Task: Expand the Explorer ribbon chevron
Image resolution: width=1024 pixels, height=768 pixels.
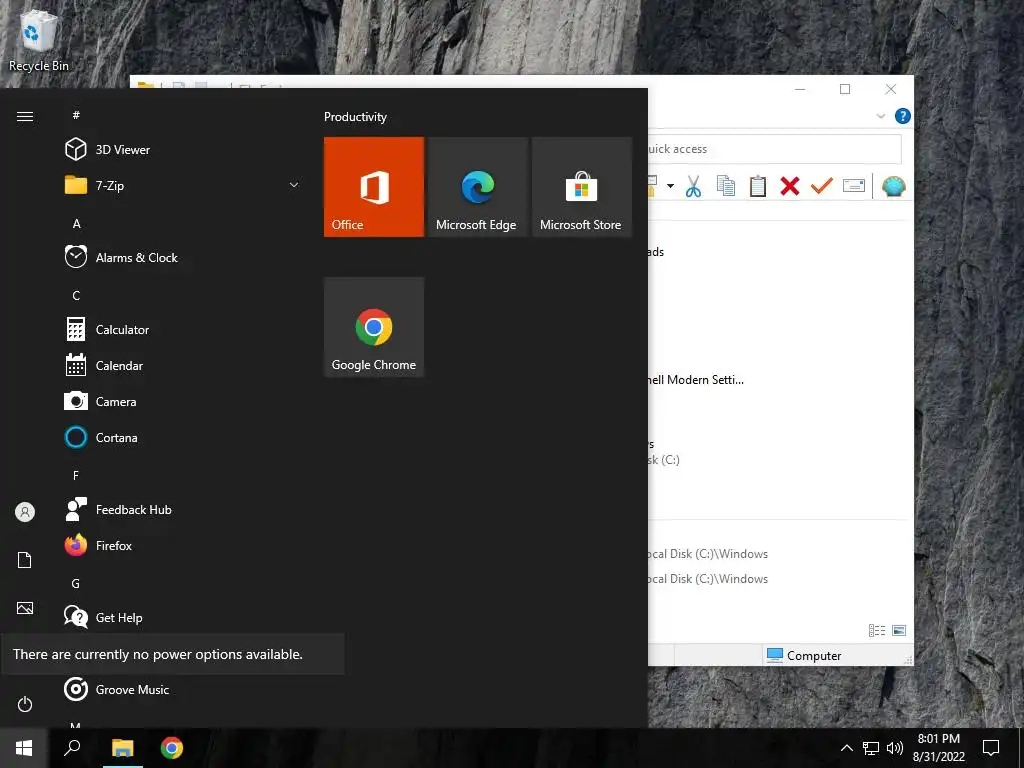Action: [880, 116]
